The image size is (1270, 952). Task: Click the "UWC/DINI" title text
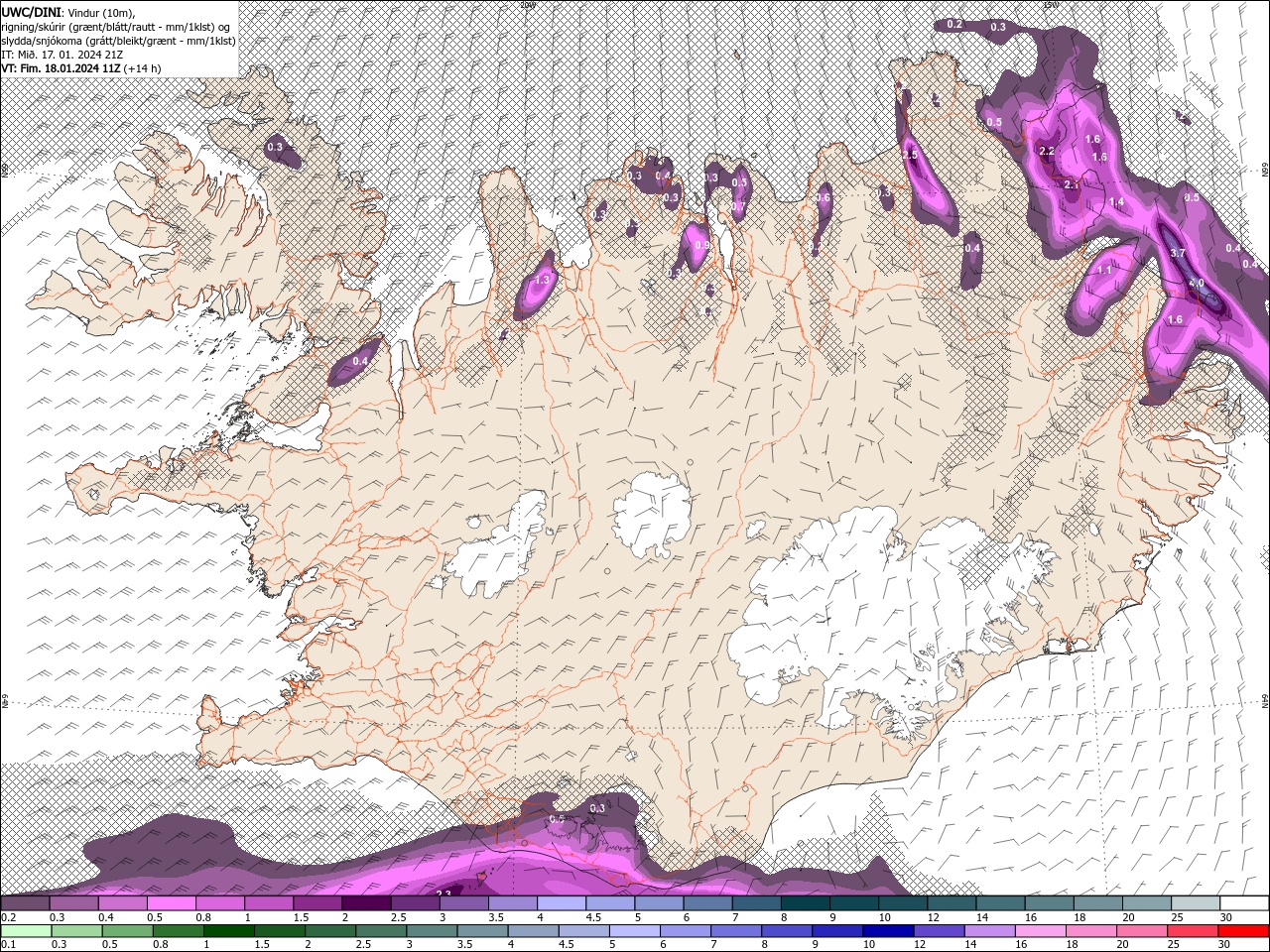click(x=31, y=12)
